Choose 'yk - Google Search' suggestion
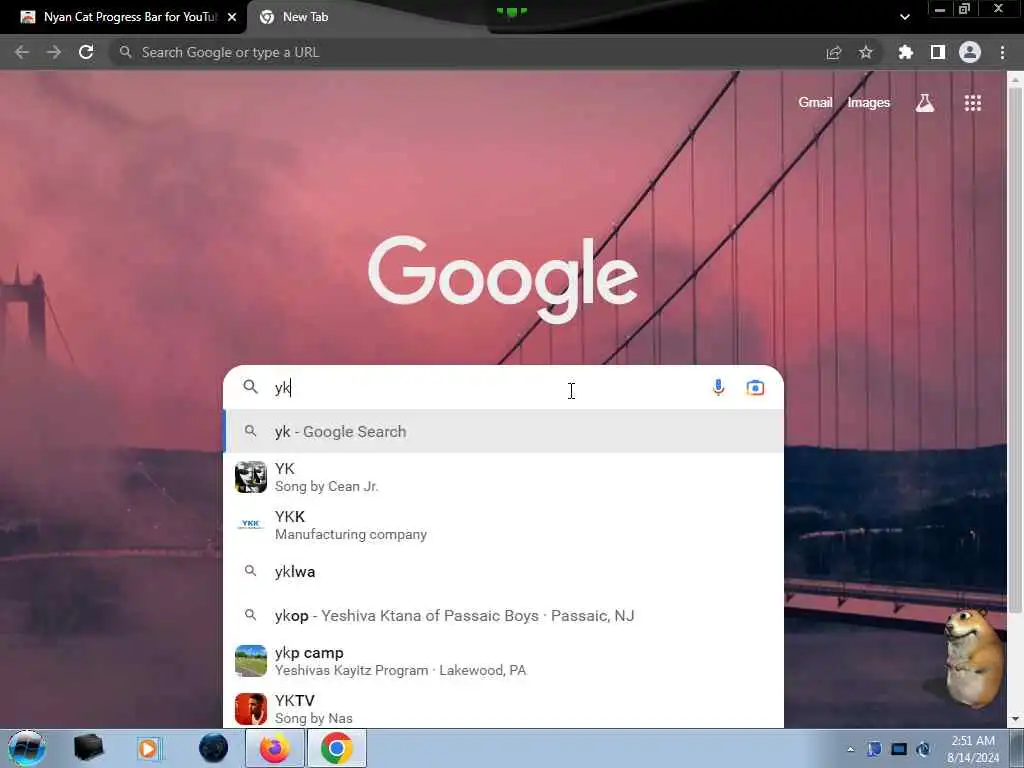This screenshot has height=768, width=1024. pos(503,432)
